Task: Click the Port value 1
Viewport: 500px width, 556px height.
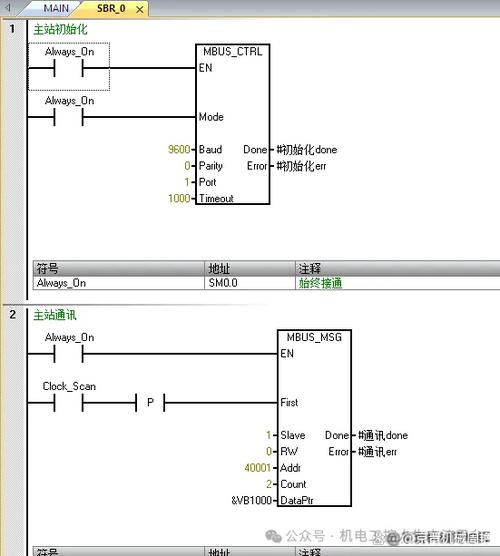Action: coord(187,182)
